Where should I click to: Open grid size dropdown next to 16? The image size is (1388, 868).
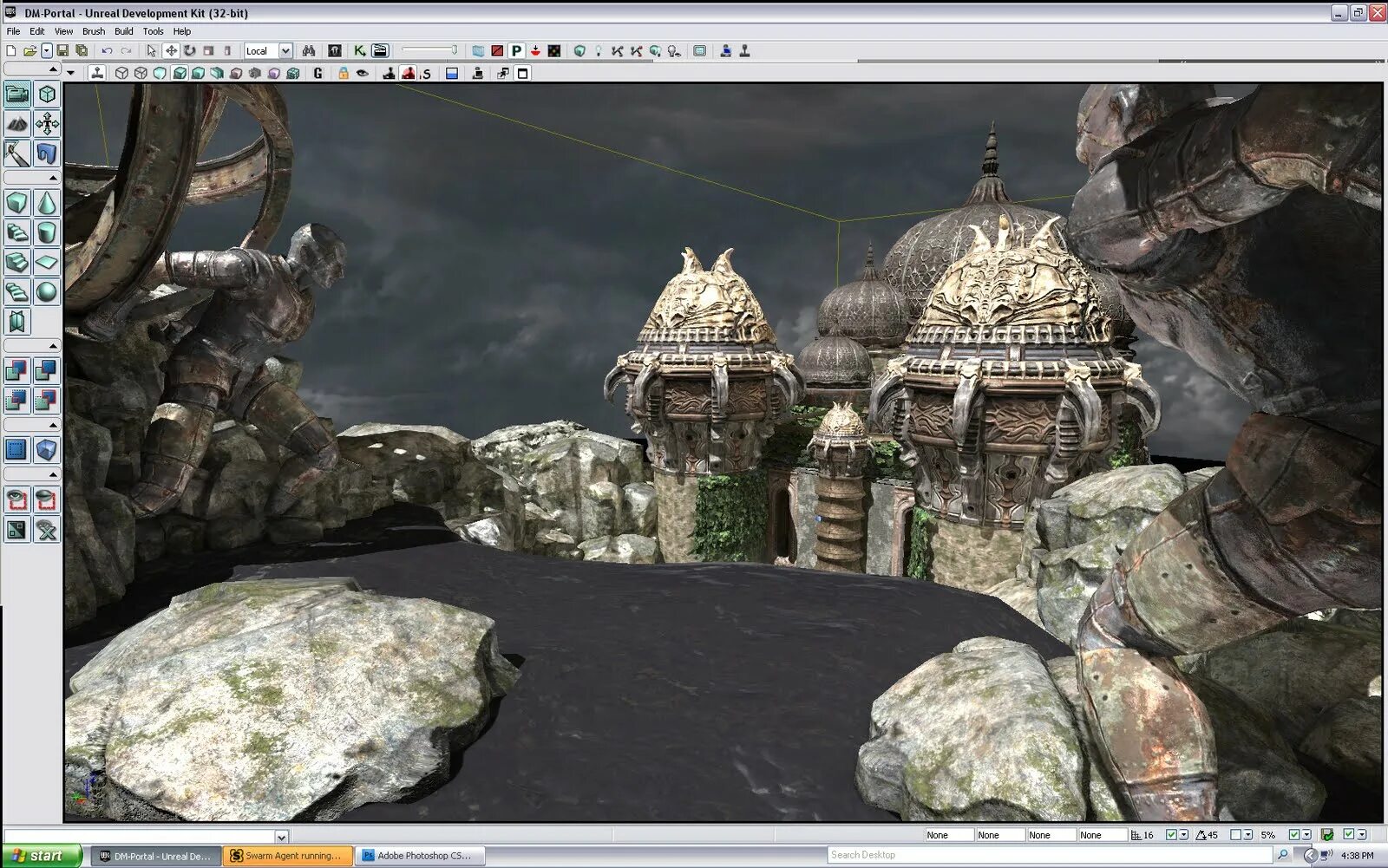pos(1184,835)
